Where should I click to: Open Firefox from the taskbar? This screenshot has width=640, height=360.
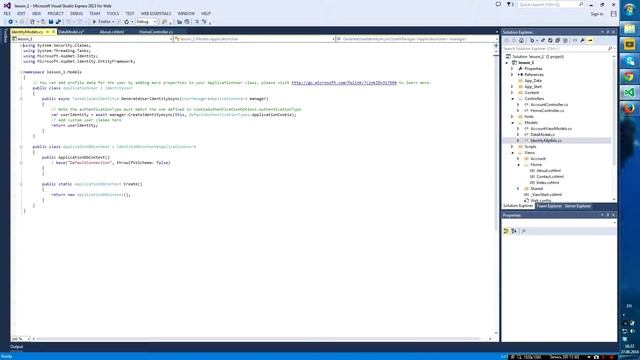[x=629, y=109]
